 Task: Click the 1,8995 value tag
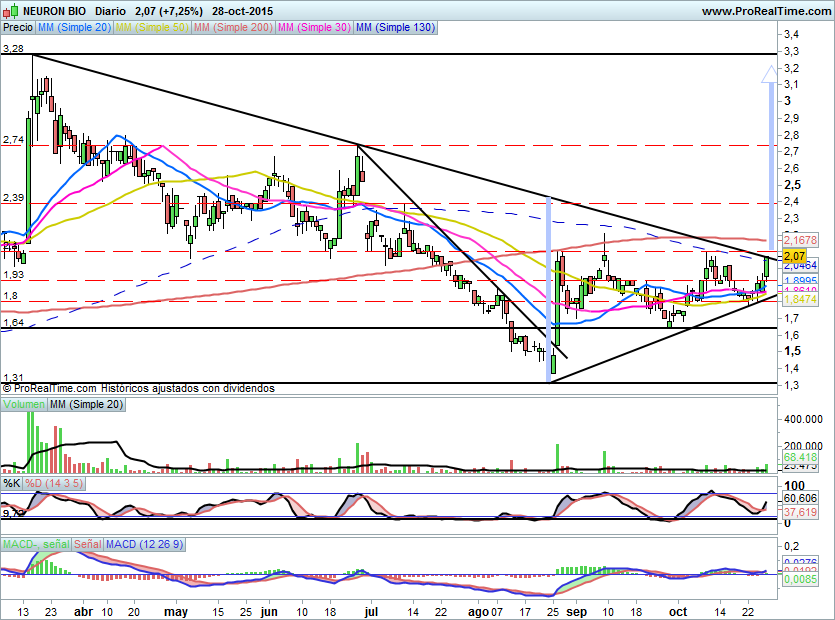point(800,281)
